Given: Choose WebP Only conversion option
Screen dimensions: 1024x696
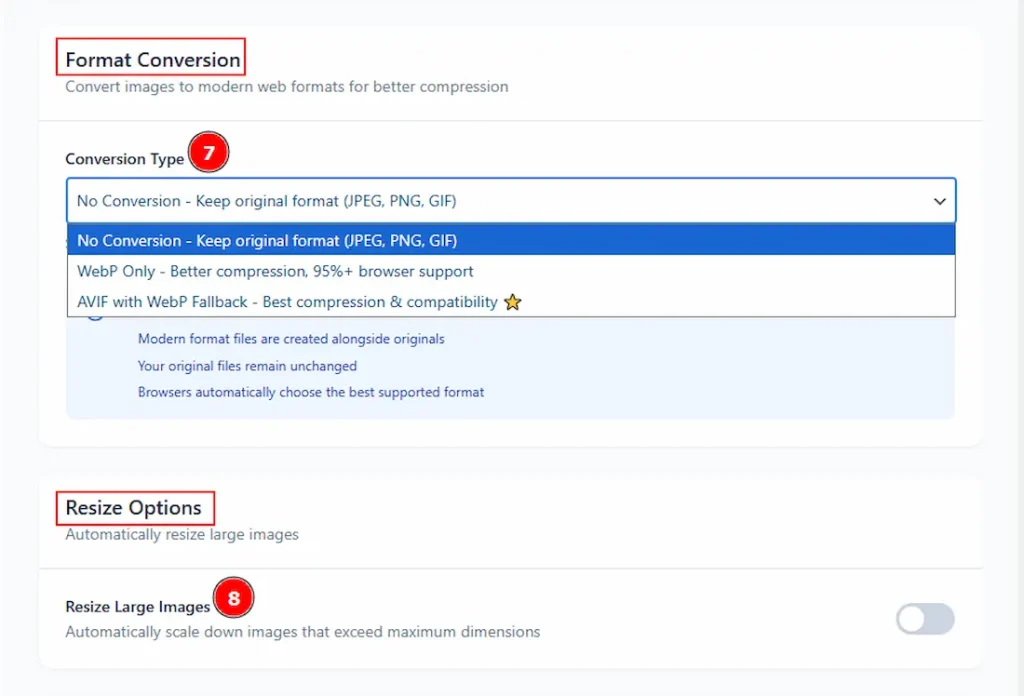Looking at the screenshot, I should click(275, 271).
